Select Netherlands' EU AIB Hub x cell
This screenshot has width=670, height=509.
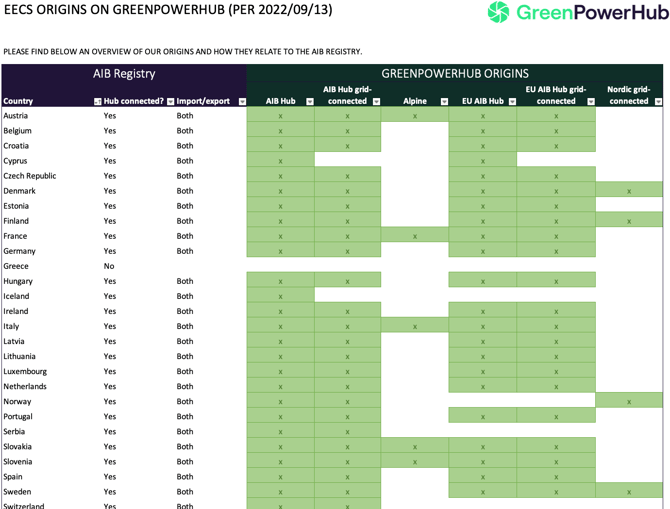coord(482,385)
